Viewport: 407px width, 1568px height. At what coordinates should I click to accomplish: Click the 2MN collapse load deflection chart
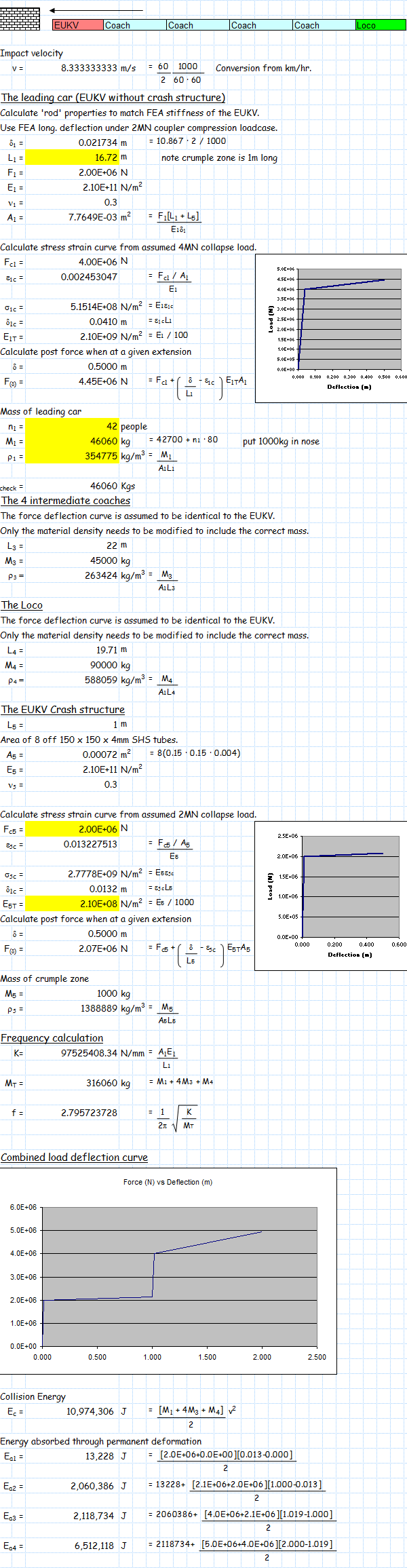331,896
